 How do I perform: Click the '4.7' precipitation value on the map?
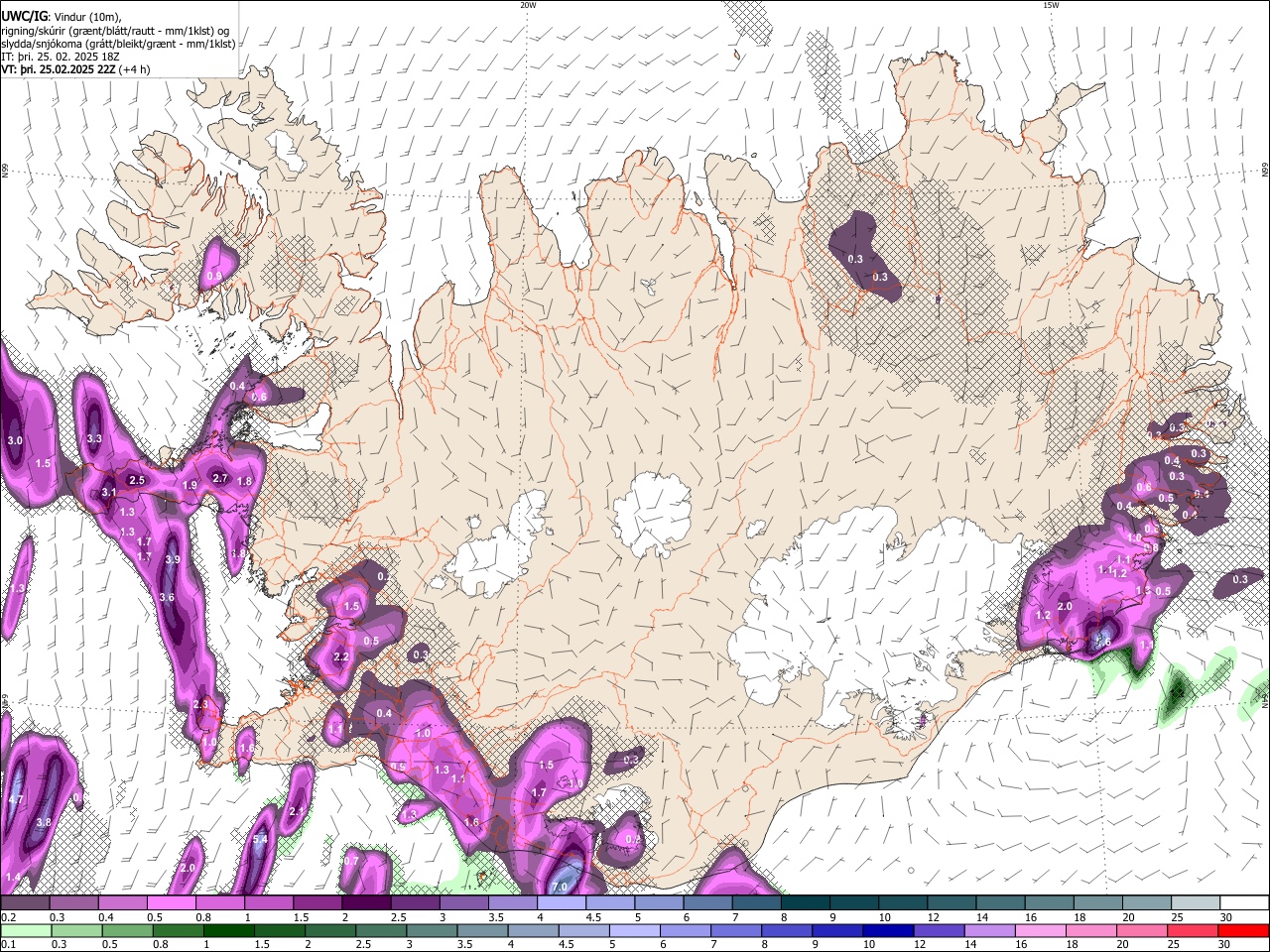15,799
